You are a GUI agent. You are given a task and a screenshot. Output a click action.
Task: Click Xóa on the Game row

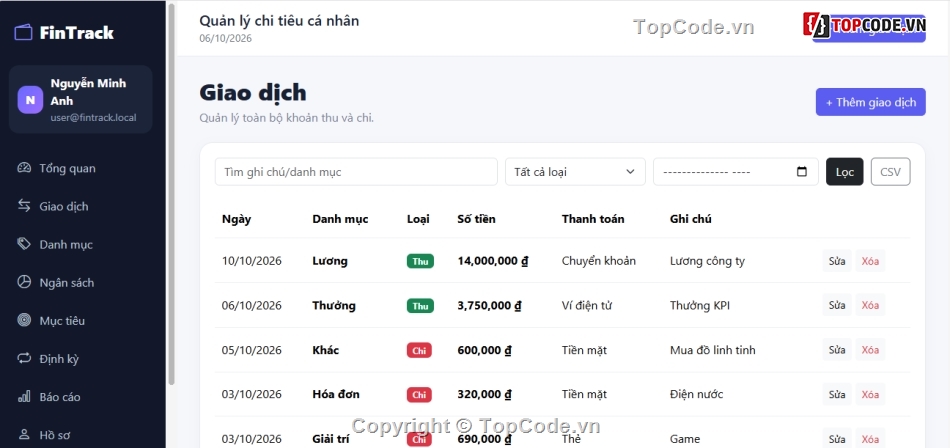pyautogui.click(x=870, y=439)
